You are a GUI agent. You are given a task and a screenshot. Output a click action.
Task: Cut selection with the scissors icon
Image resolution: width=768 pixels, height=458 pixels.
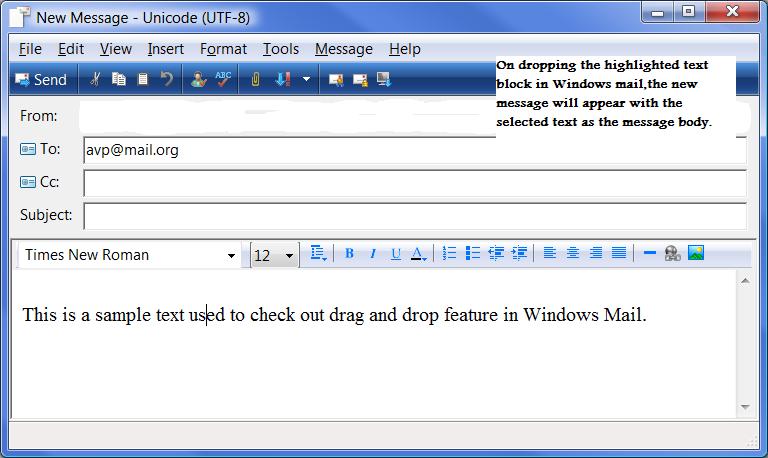pyautogui.click(x=96, y=79)
